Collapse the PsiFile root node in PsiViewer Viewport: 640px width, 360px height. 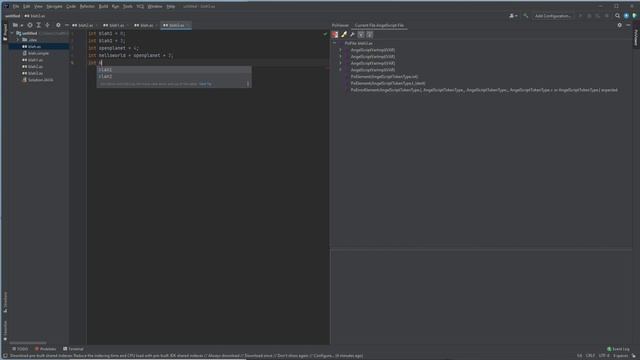(x=334, y=43)
